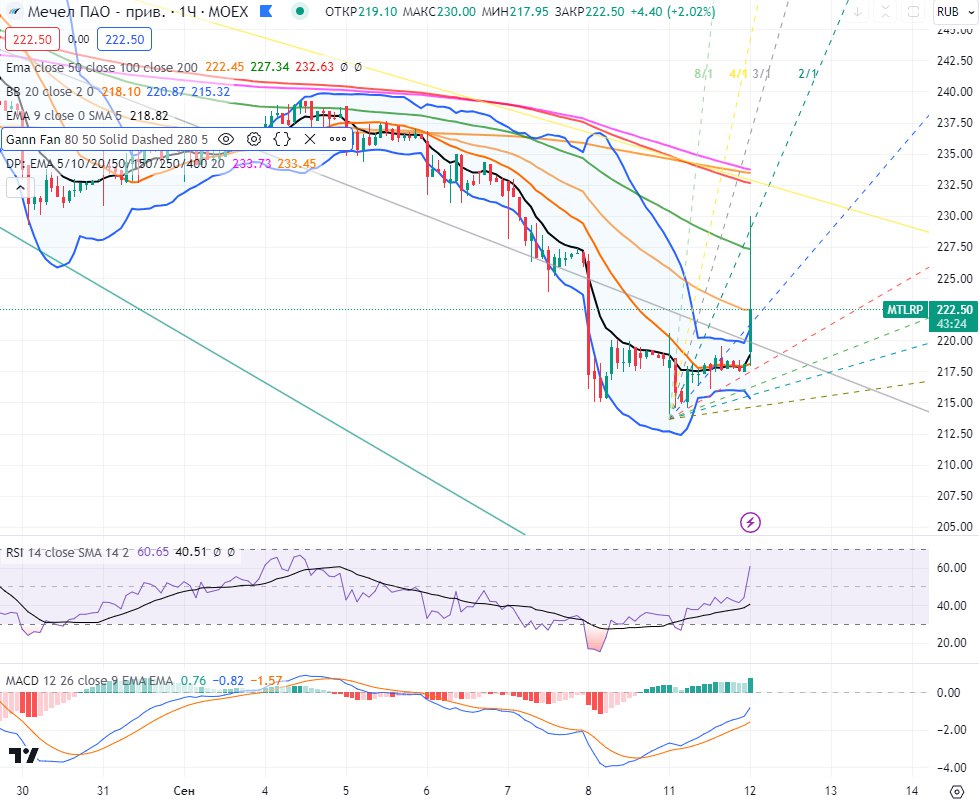Screen dimensions: 979x803
Task: Hide the Gann Fan indicator with eye icon
Action: tap(226, 139)
